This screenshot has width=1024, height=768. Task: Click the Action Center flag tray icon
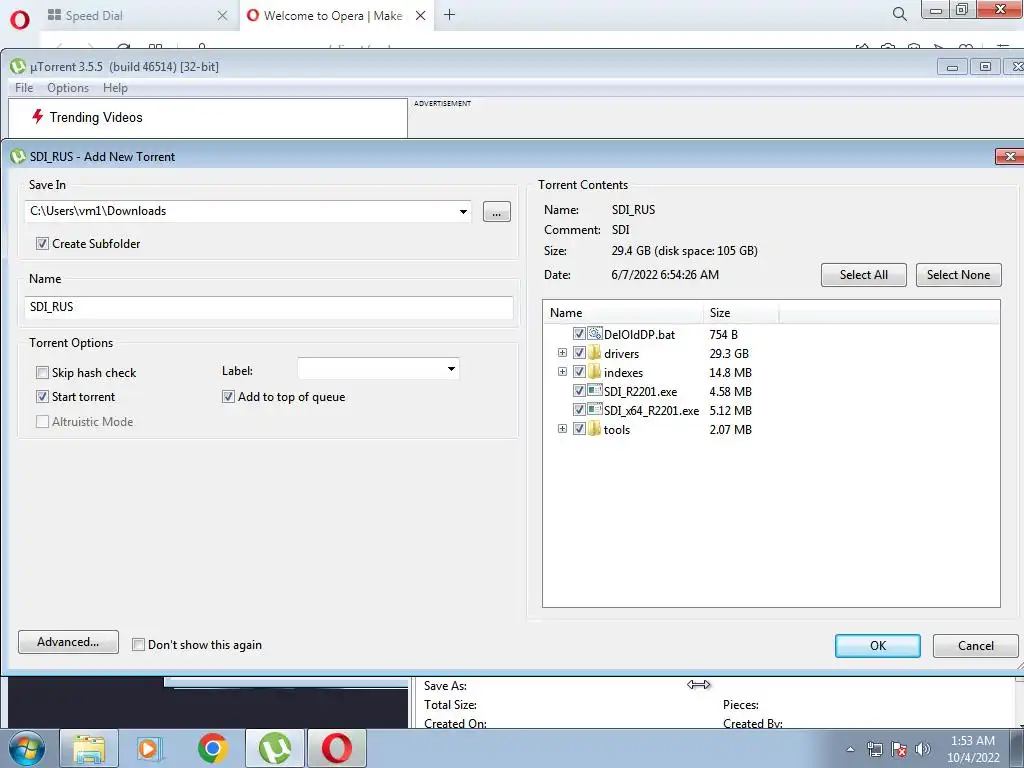point(899,749)
